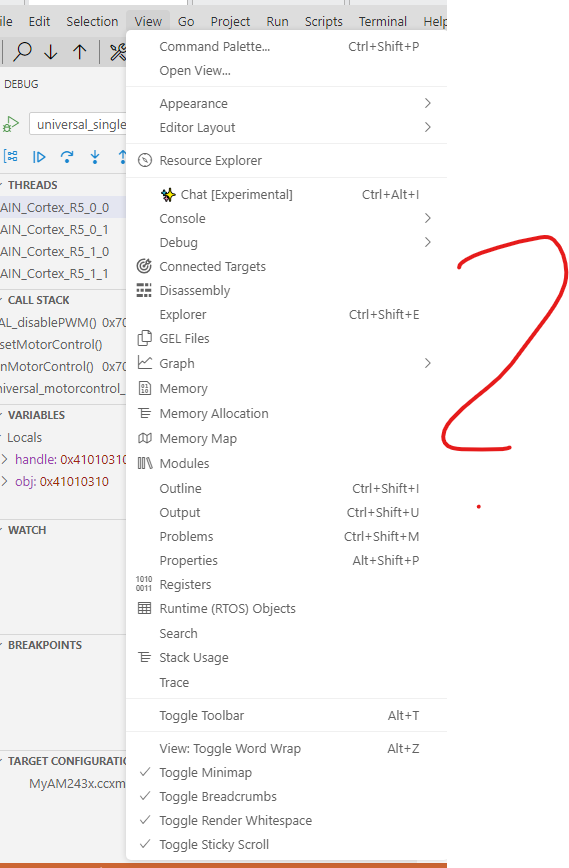The height and width of the screenshot is (868, 569).
Task: Expand the obj variable in Locals
Action: pos(4,482)
